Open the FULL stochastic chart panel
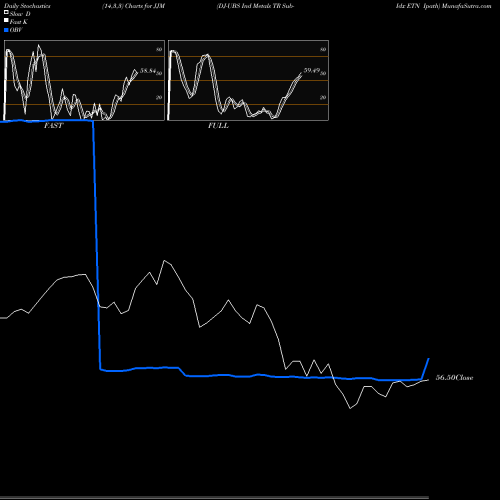This screenshot has height=500, width=500. tap(248, 80)
